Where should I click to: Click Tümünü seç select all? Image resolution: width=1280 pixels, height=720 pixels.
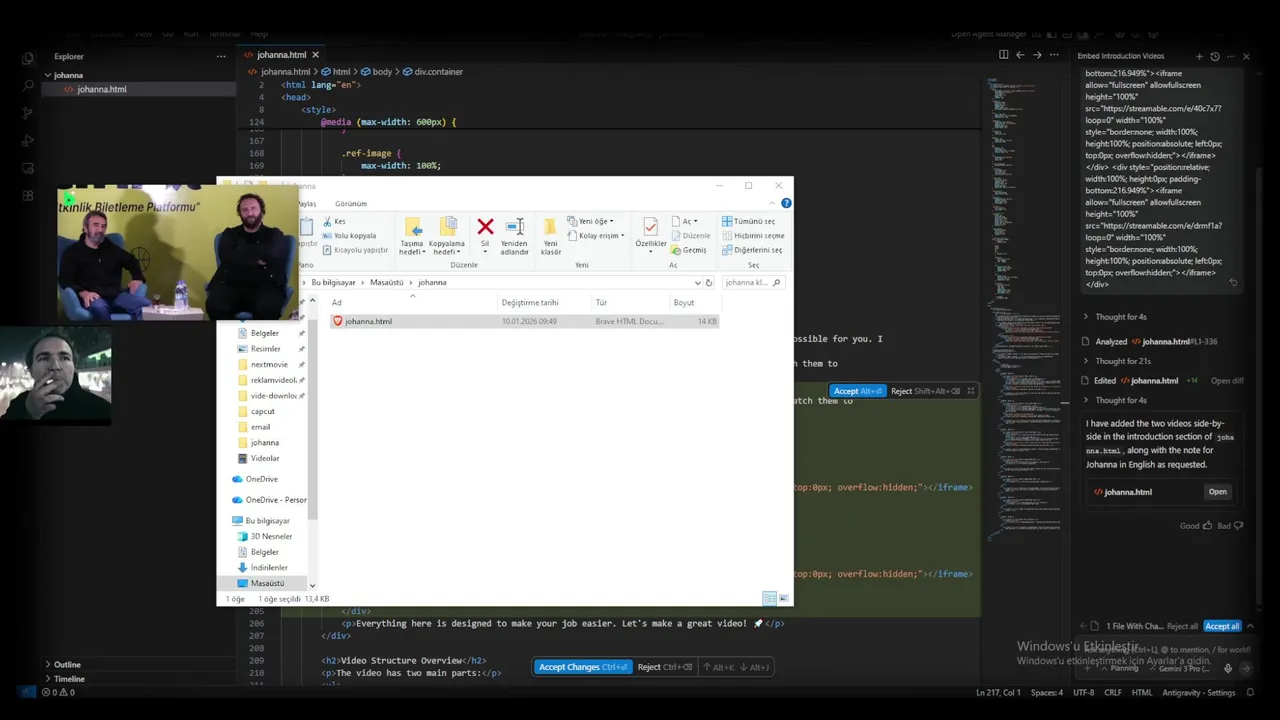point(748,221)
